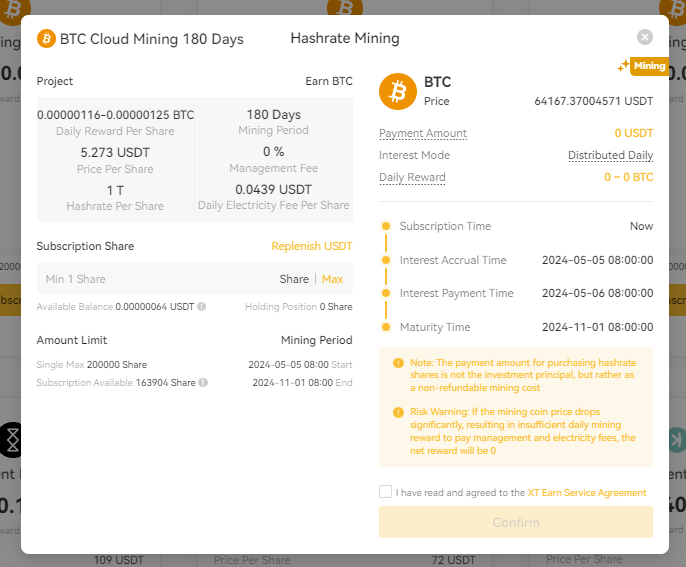Viewport: 686px width, 567px height.
Task: Click the Hashrate Mining heading
Action: (x=344, y=39)
